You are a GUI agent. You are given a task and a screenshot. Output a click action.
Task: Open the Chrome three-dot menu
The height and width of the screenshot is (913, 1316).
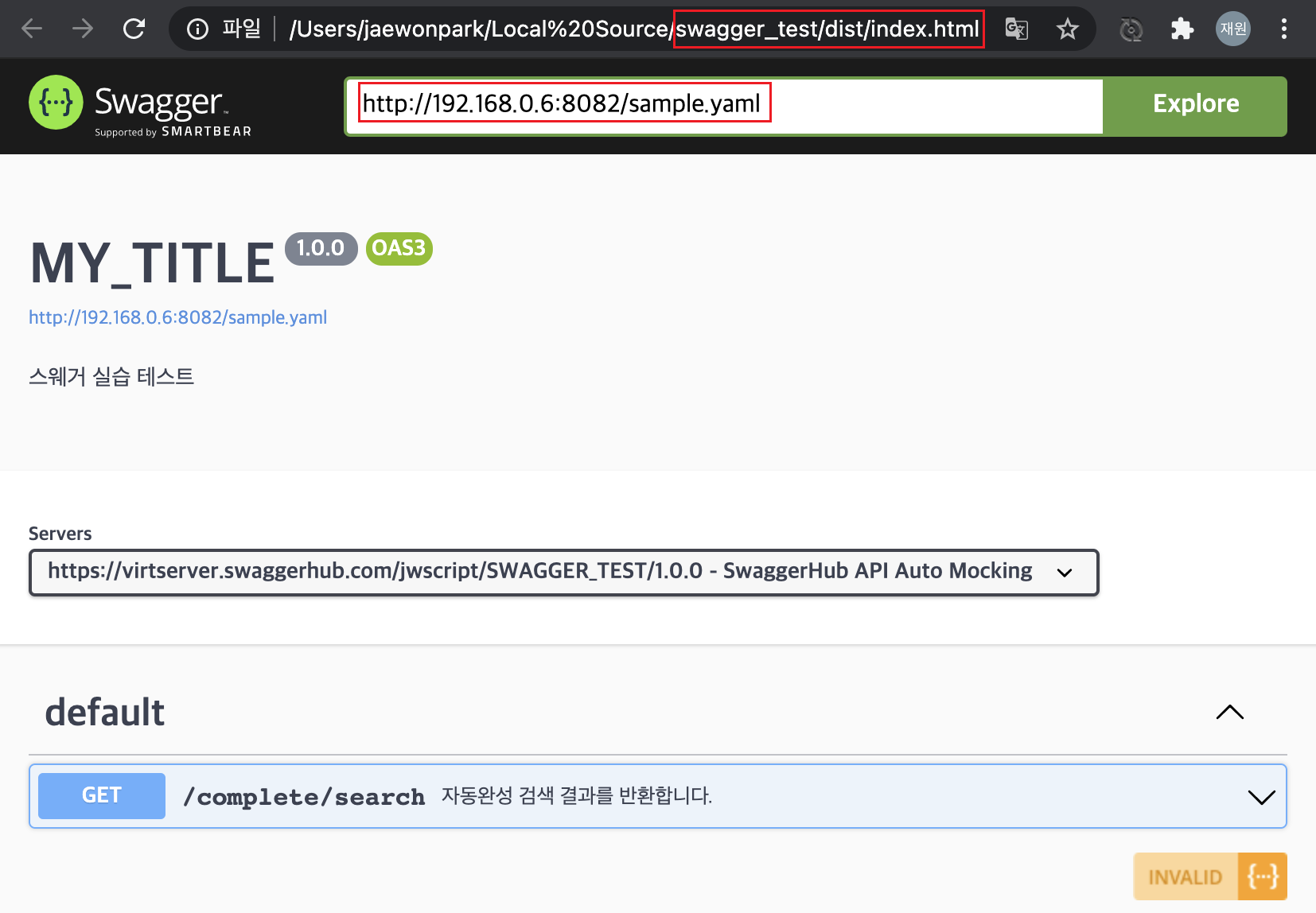[1283, 29]
